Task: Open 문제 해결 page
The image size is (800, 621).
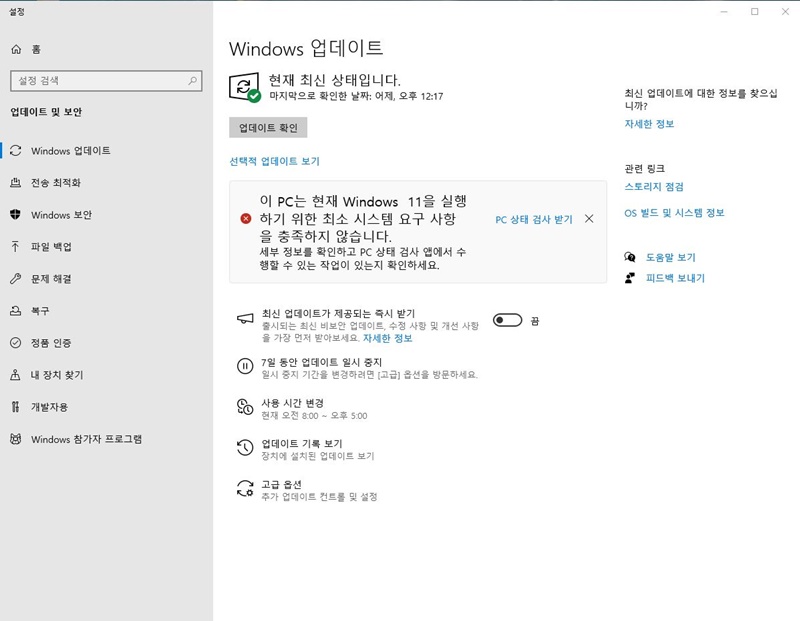Action: pos(106,279)
